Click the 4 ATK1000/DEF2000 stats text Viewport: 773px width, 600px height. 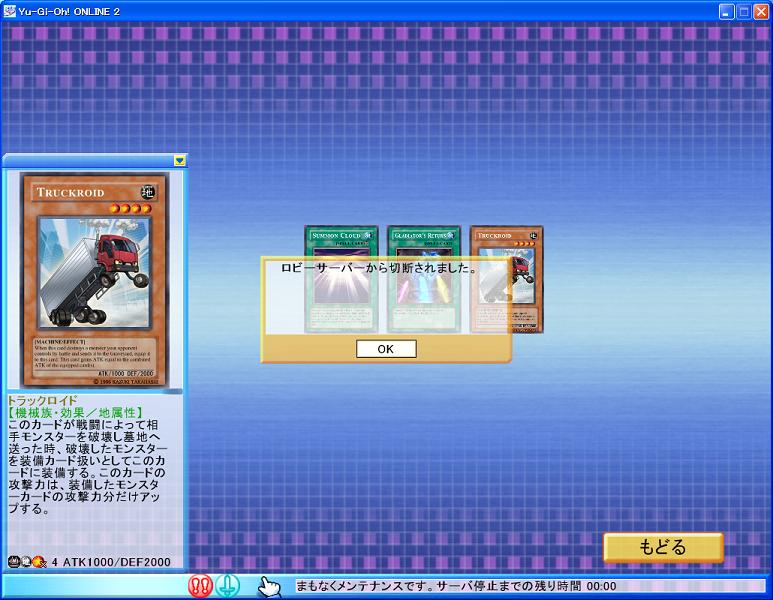(111, 562)
